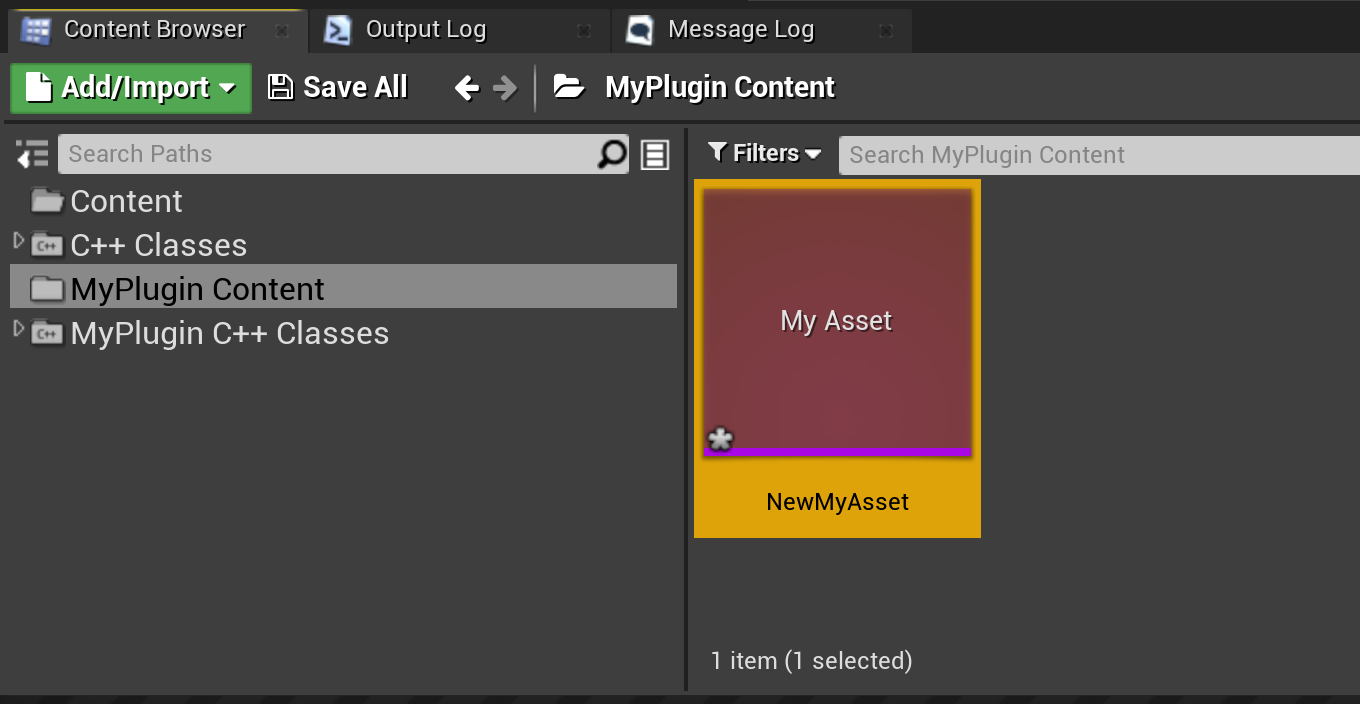Close the Content Browser tab
This screenshot has height=704, width=1360.
282,31
